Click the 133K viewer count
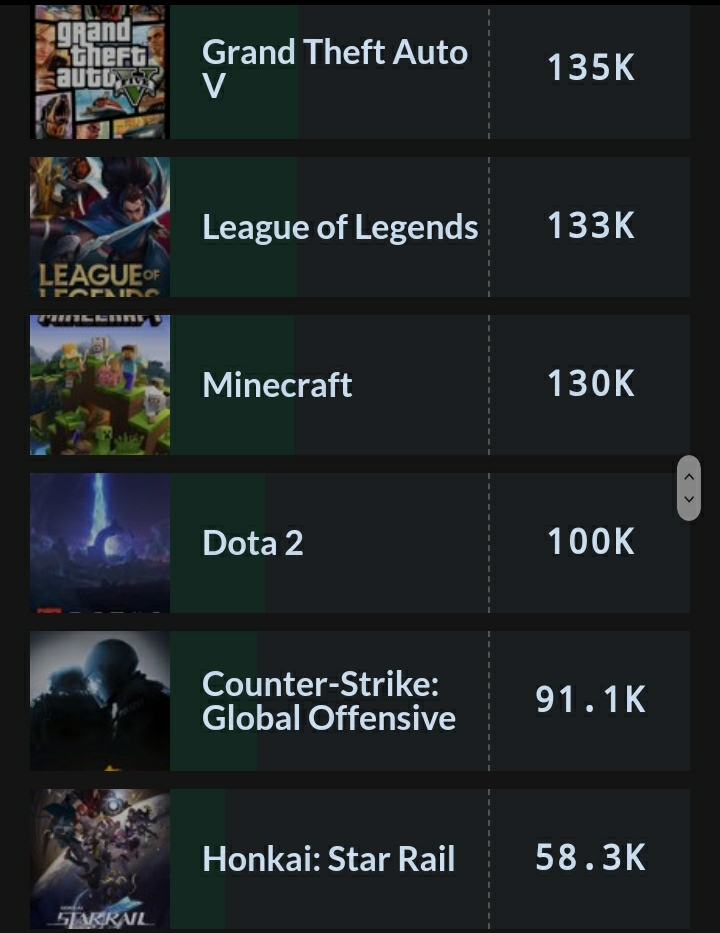The width and height of the screenshot is (720, 933). tap(591, 226)
